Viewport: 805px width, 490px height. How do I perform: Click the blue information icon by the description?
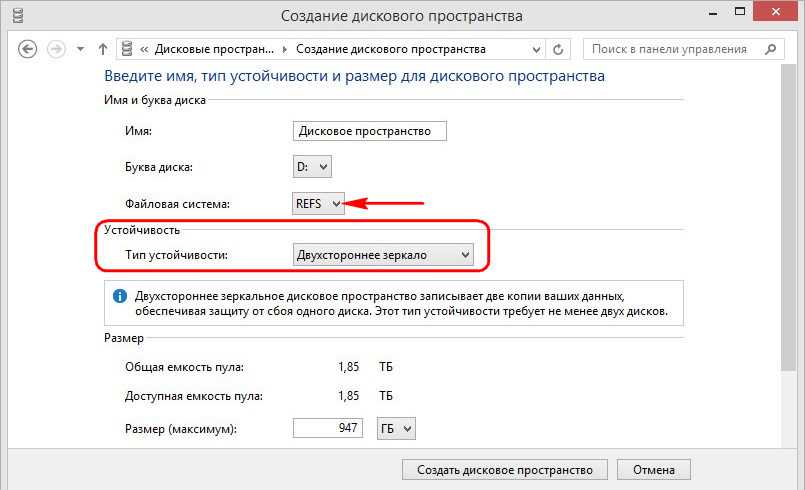(x=120, y=297)
